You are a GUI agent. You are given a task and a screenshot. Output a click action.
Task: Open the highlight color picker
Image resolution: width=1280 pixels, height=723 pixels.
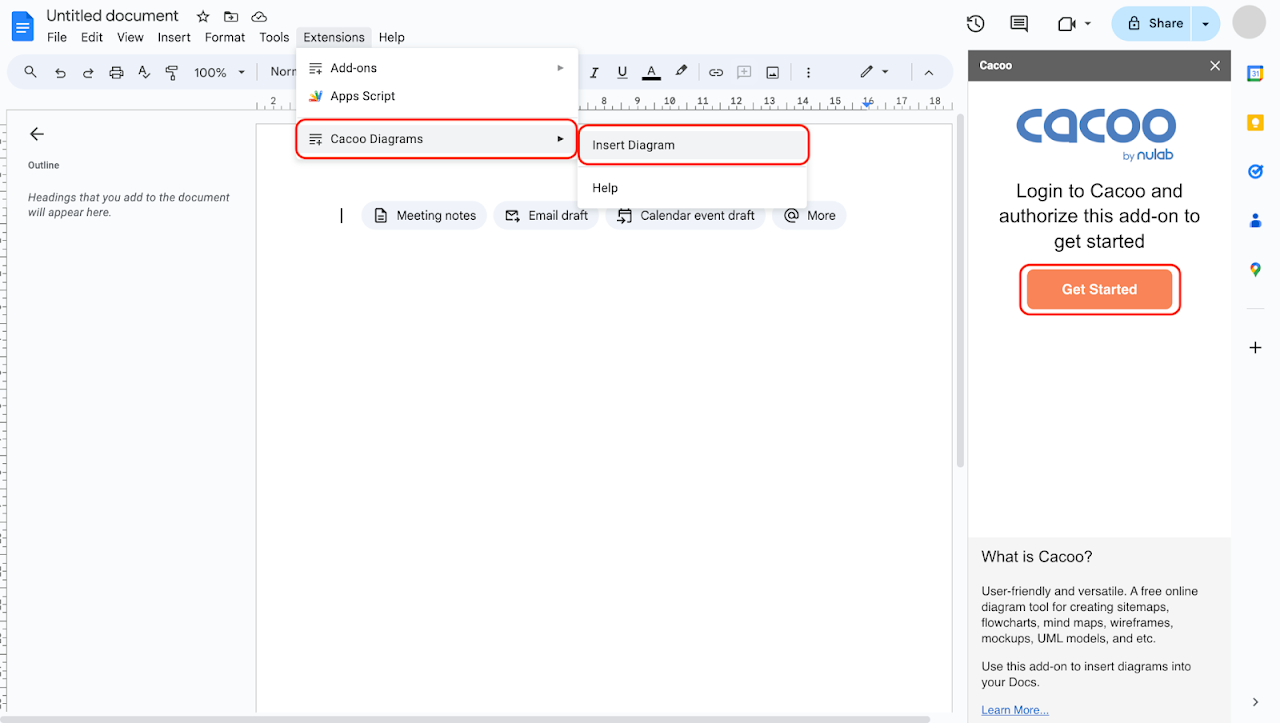[x=681, y=72]
